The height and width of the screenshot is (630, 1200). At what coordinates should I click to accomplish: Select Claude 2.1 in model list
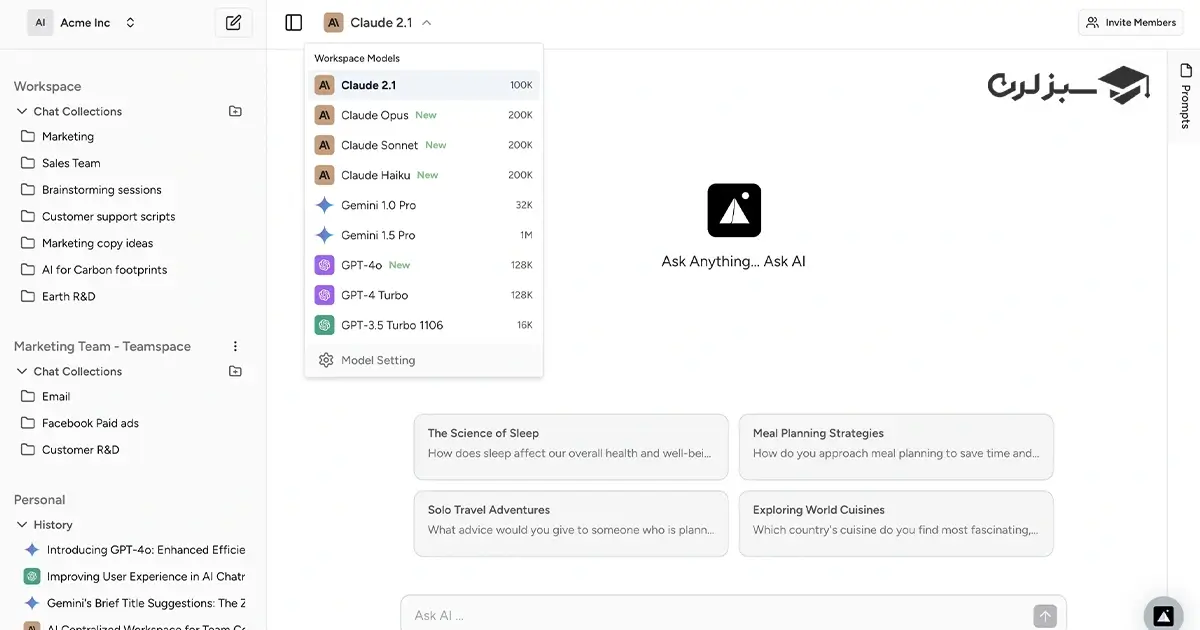tap(424, 85)
